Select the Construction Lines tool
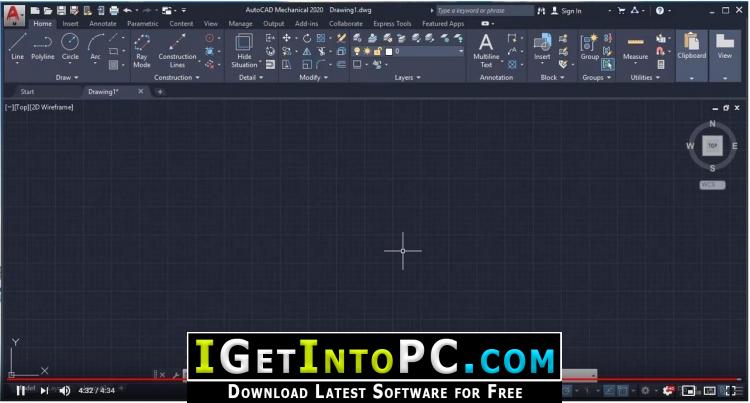 click(177, 51)
